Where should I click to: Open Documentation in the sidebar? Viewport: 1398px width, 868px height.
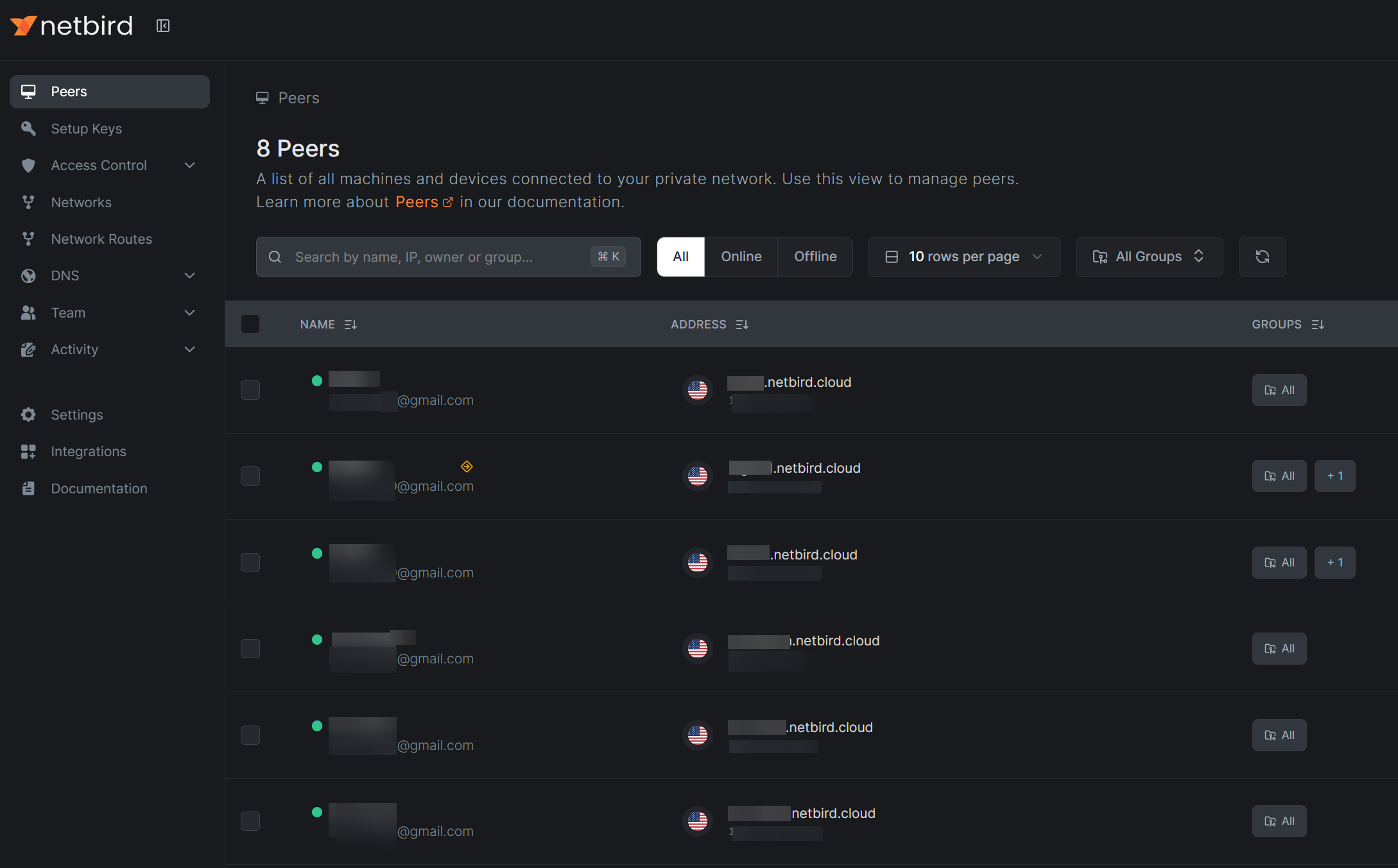pyautogui.click(x=110, y=488)
